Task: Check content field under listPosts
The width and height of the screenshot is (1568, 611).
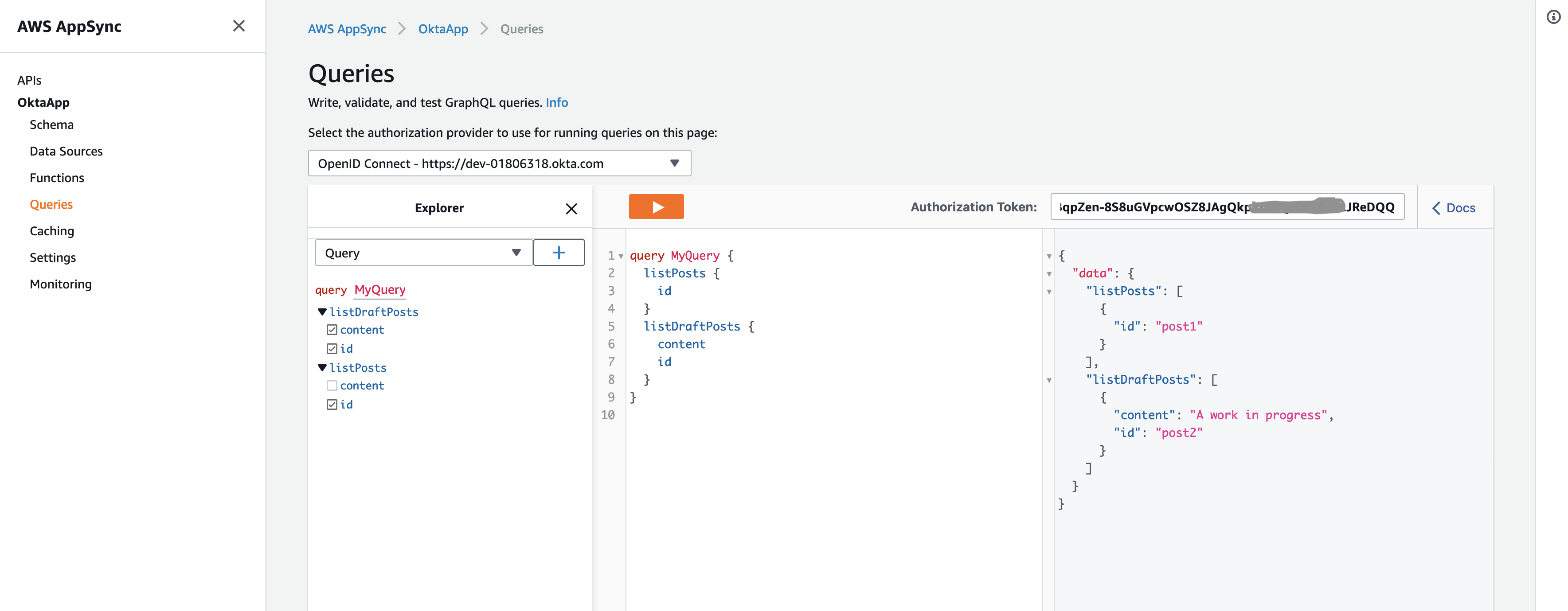Action: [x=332, y=386]
